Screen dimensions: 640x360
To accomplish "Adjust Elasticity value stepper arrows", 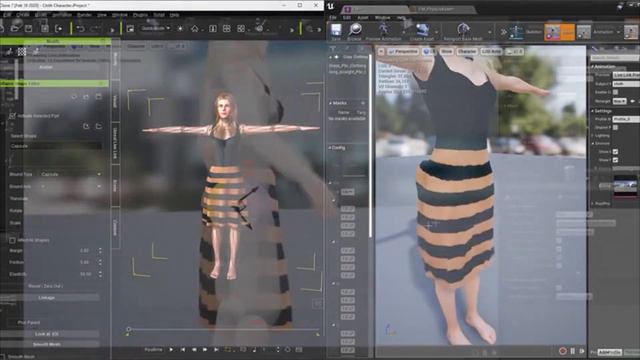I will 100,274.
